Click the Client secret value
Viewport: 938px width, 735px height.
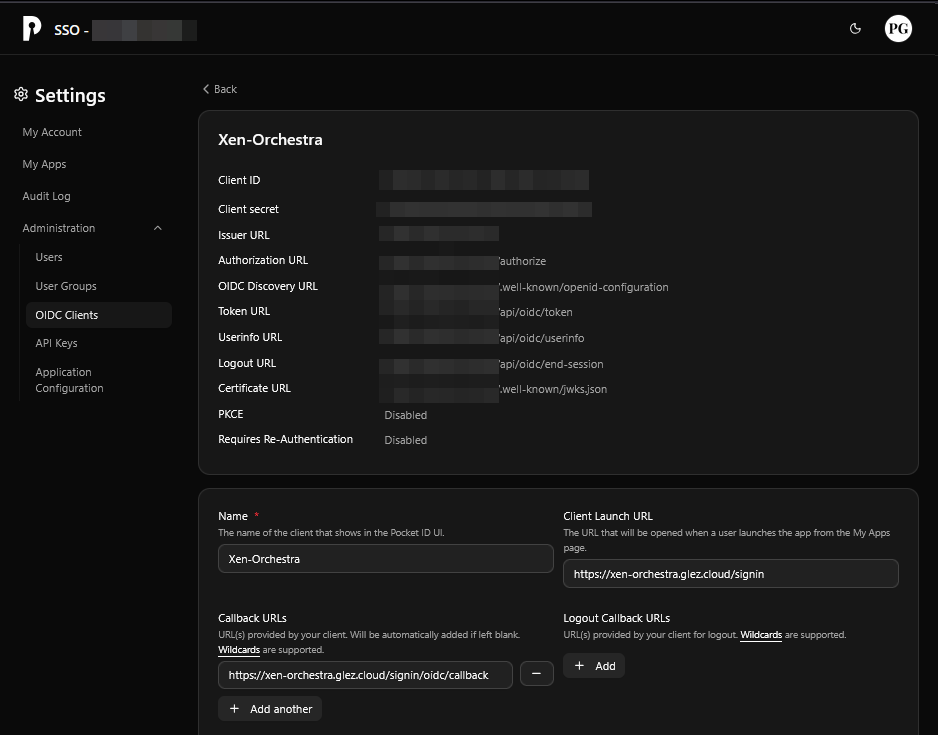(x=484, y=209)
